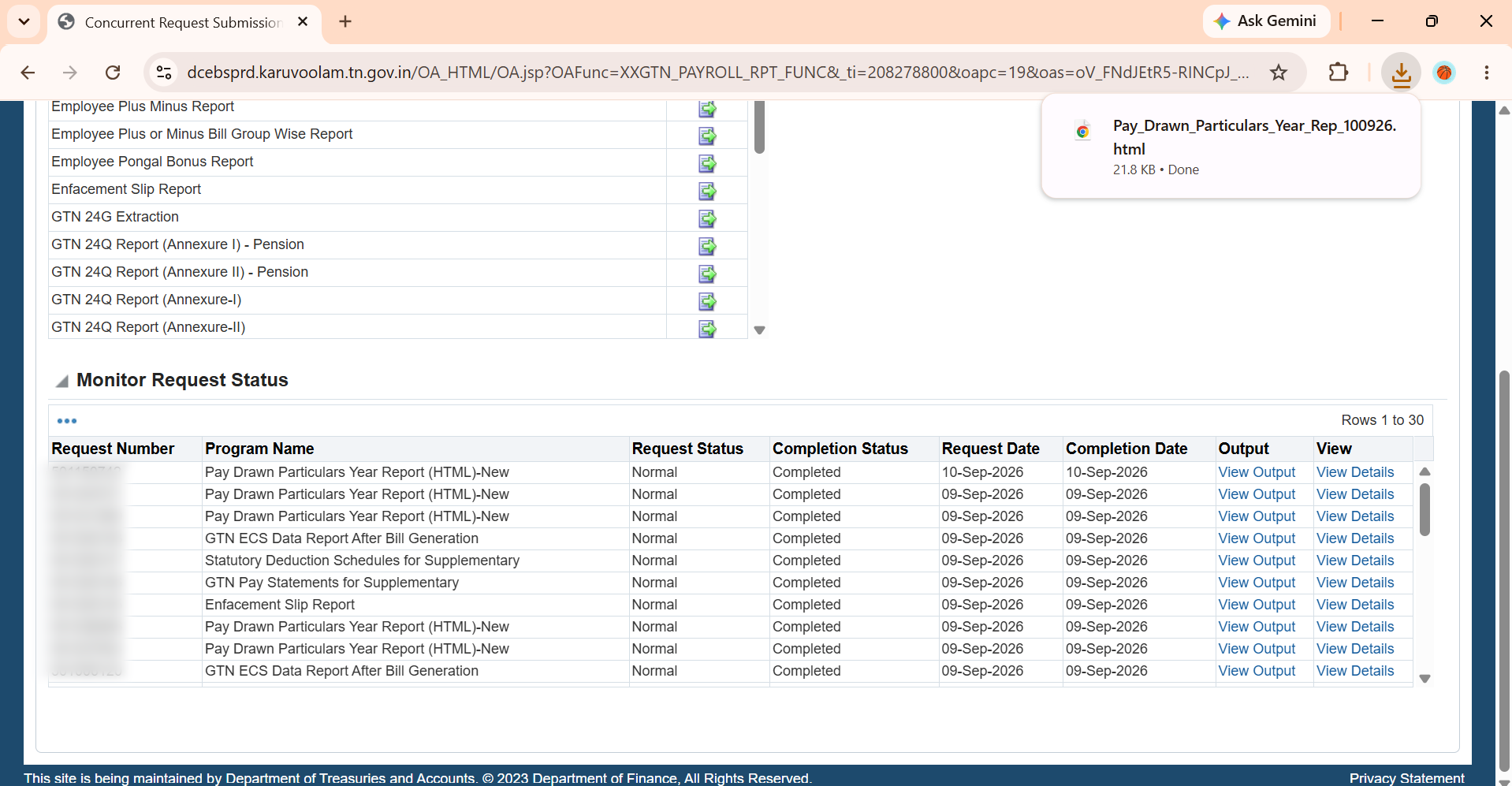Switch to the Concurrent Request Submission tab
This screenshot has height=786, width=1512.
183,22
